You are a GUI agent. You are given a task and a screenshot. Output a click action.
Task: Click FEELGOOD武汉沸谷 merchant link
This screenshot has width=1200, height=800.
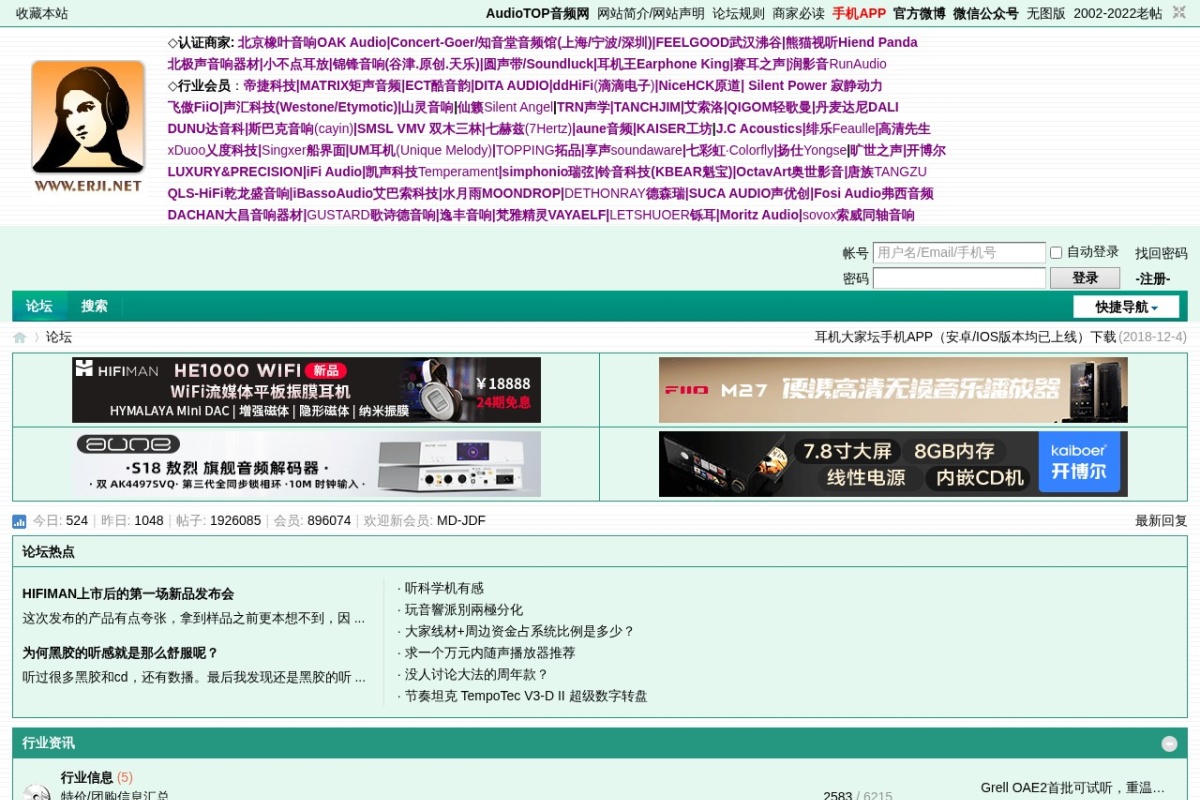coord(718,43)
